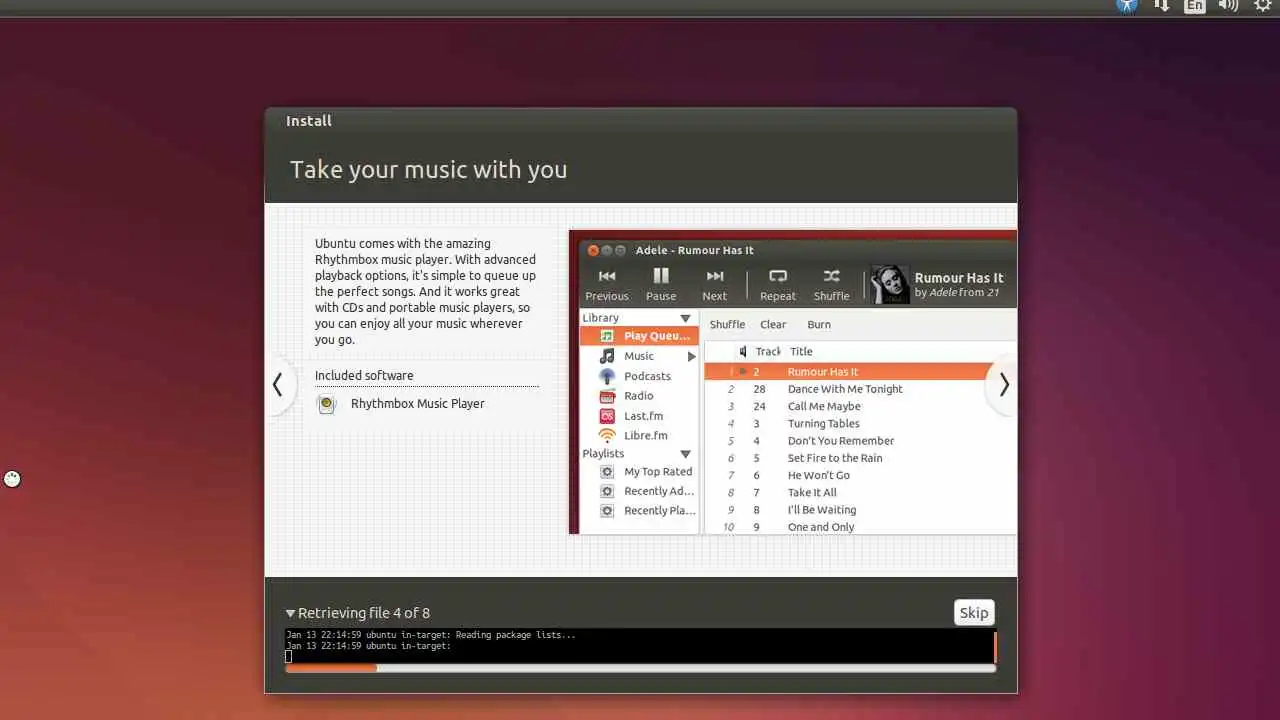The width and height of the screenshot is (1280, 720).
Task: Select the Libre.fm label in sidebar
Action: pos(645,436)
